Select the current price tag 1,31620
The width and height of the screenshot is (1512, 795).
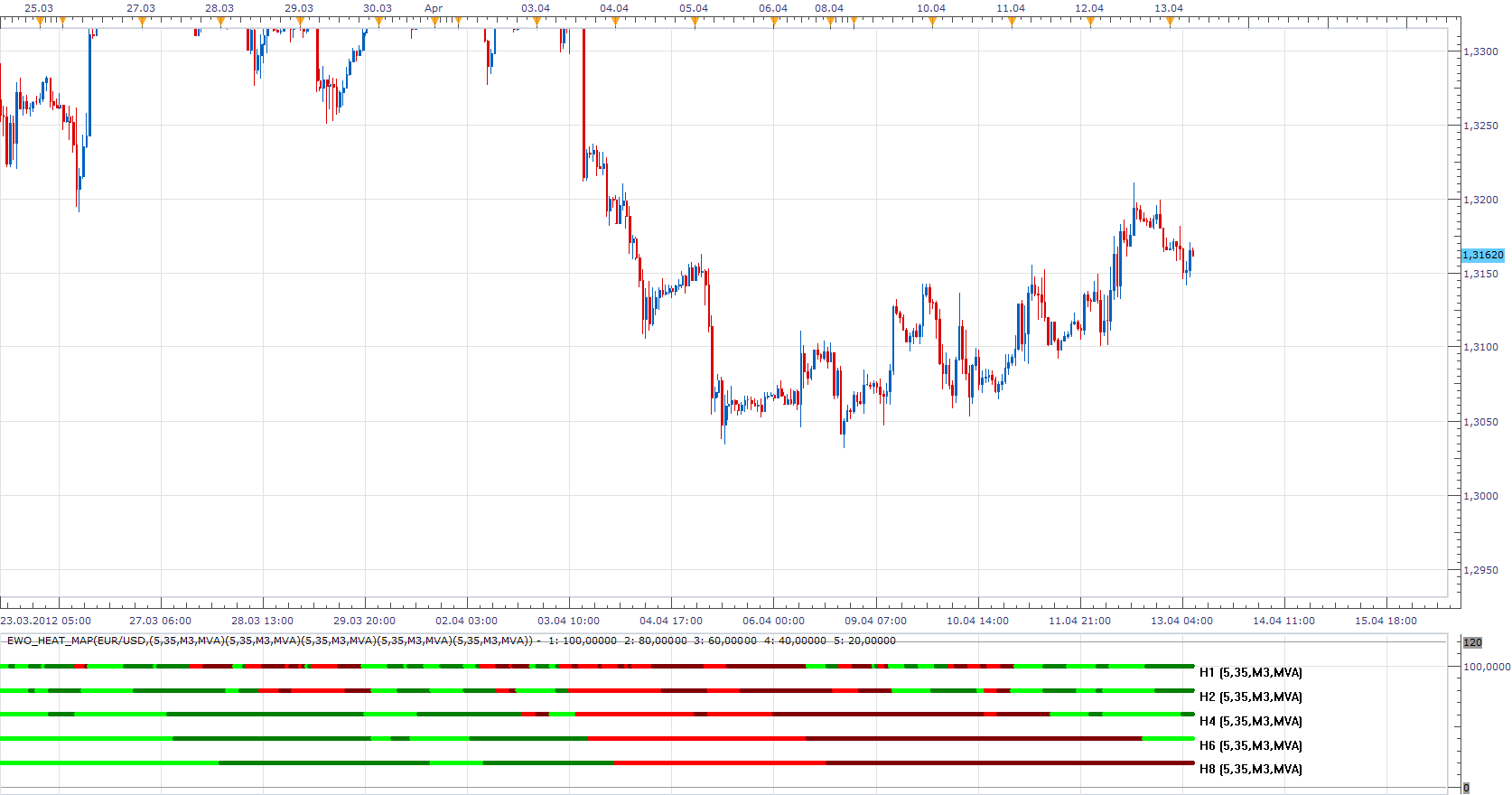pos(1483,256)
